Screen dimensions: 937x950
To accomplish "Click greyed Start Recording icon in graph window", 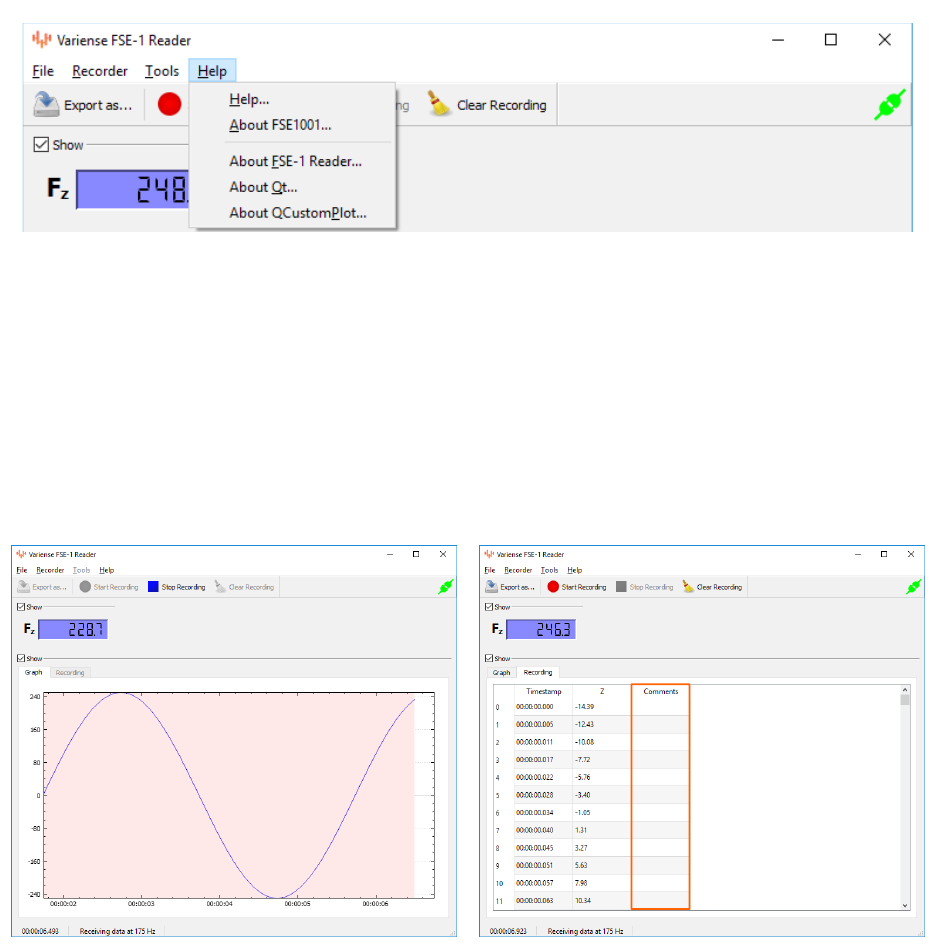I will tap(85, 586).
